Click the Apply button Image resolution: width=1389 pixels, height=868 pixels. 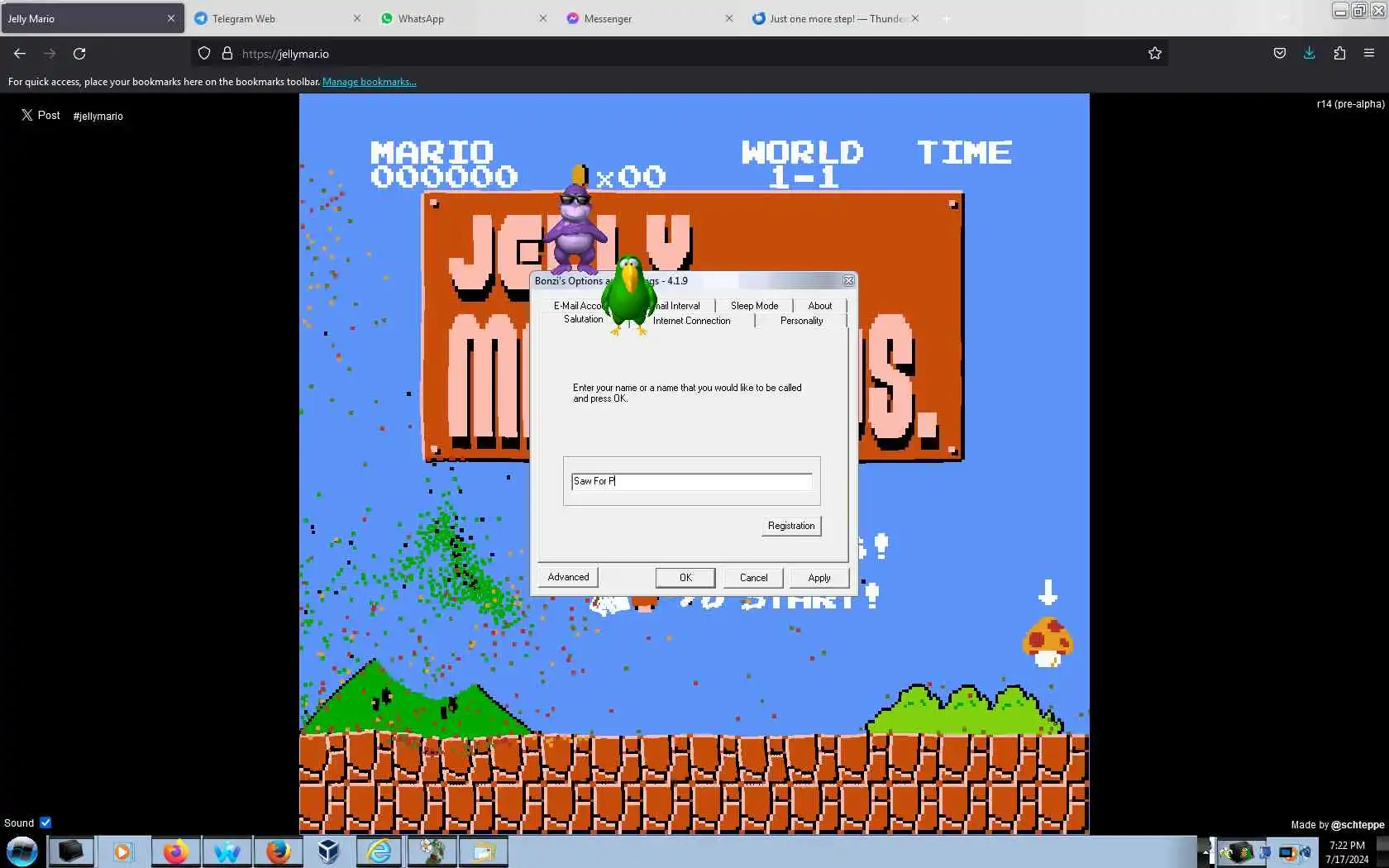point(819,578)
